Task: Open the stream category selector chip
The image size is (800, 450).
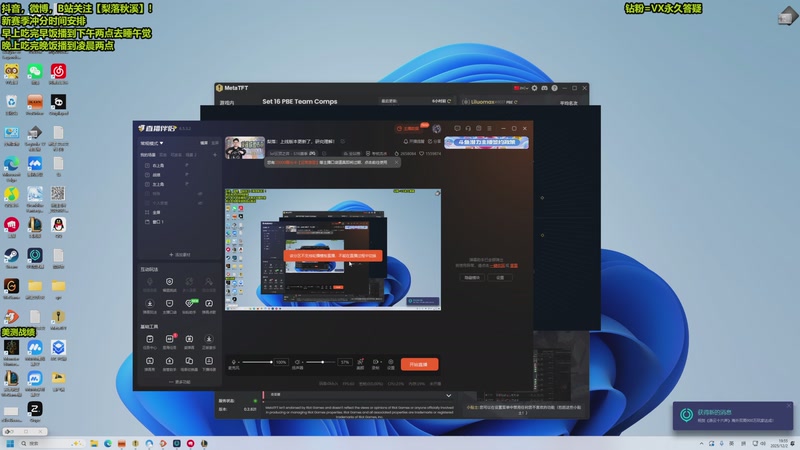Action: [292, 153]
